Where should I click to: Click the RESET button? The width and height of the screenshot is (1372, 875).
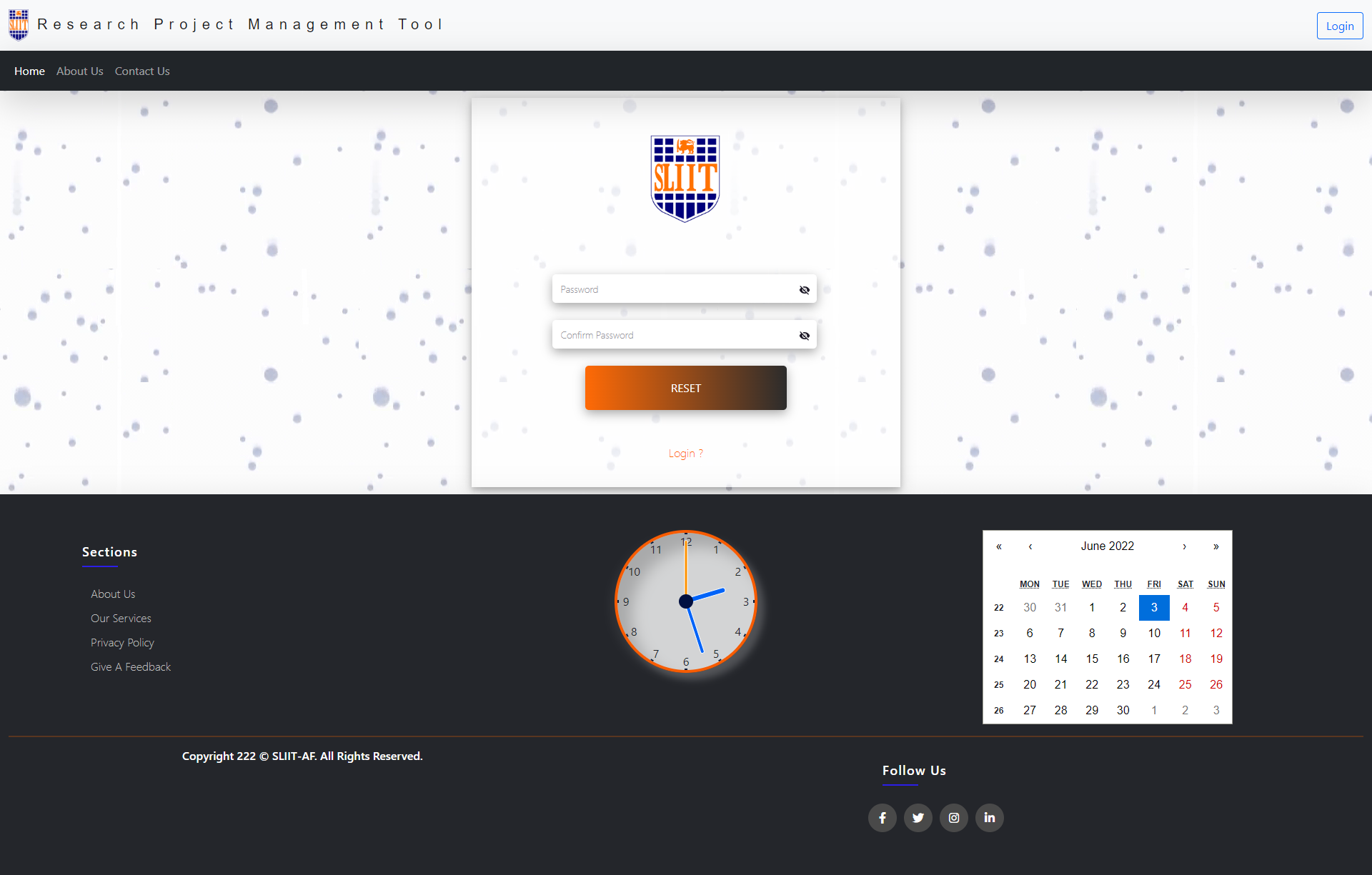[686, 387]
